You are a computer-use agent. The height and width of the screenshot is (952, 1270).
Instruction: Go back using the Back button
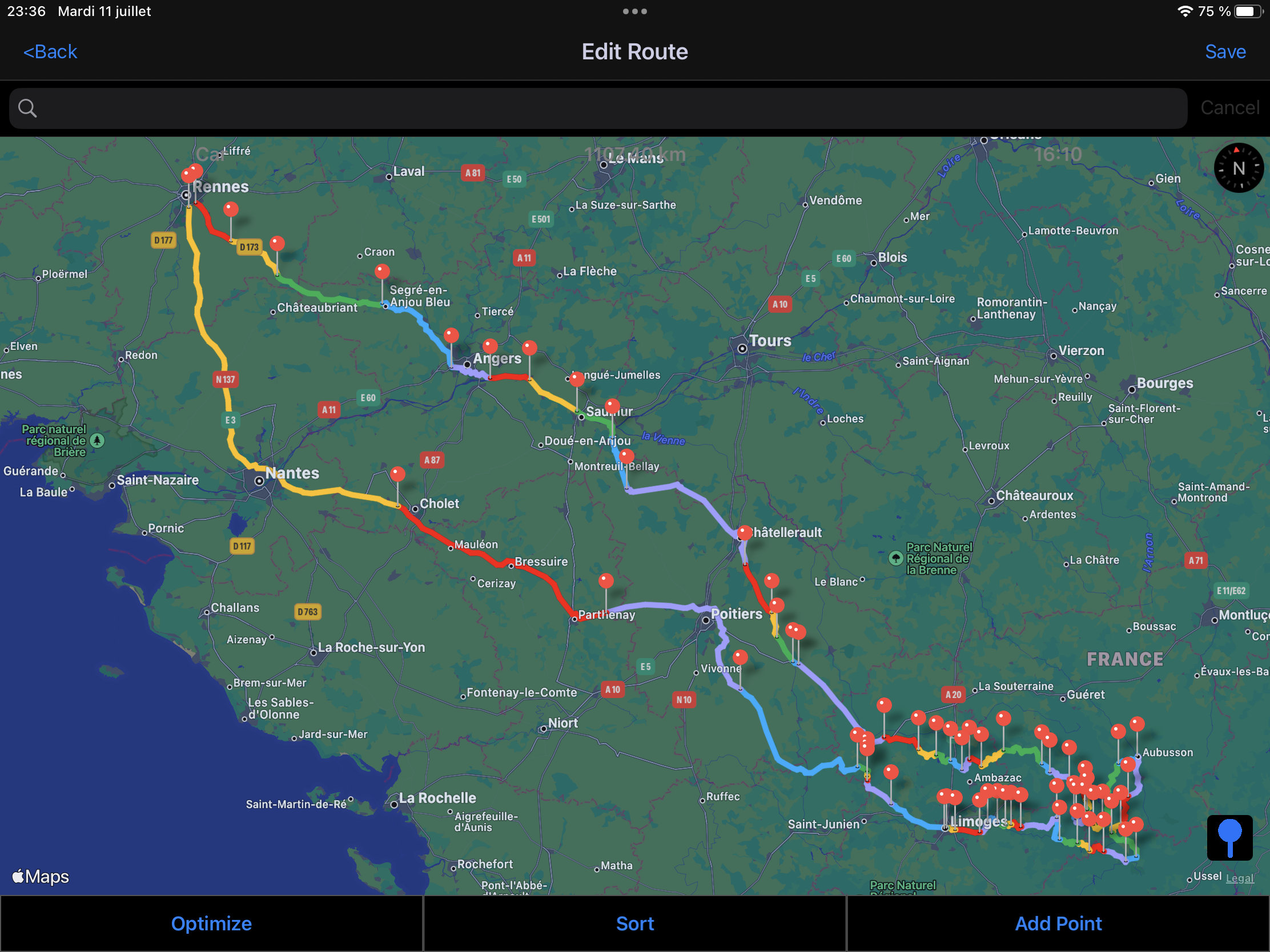coord(50,51)
